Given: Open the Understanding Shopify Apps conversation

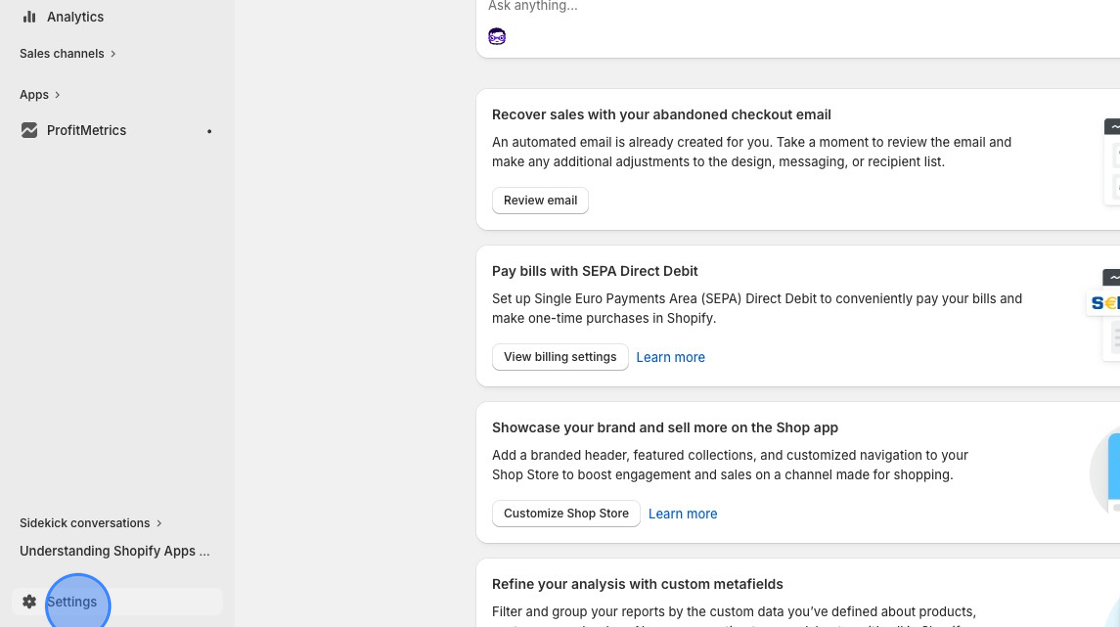Looking at the screenshot, I should pyautogui.click(x=114, y=551).
